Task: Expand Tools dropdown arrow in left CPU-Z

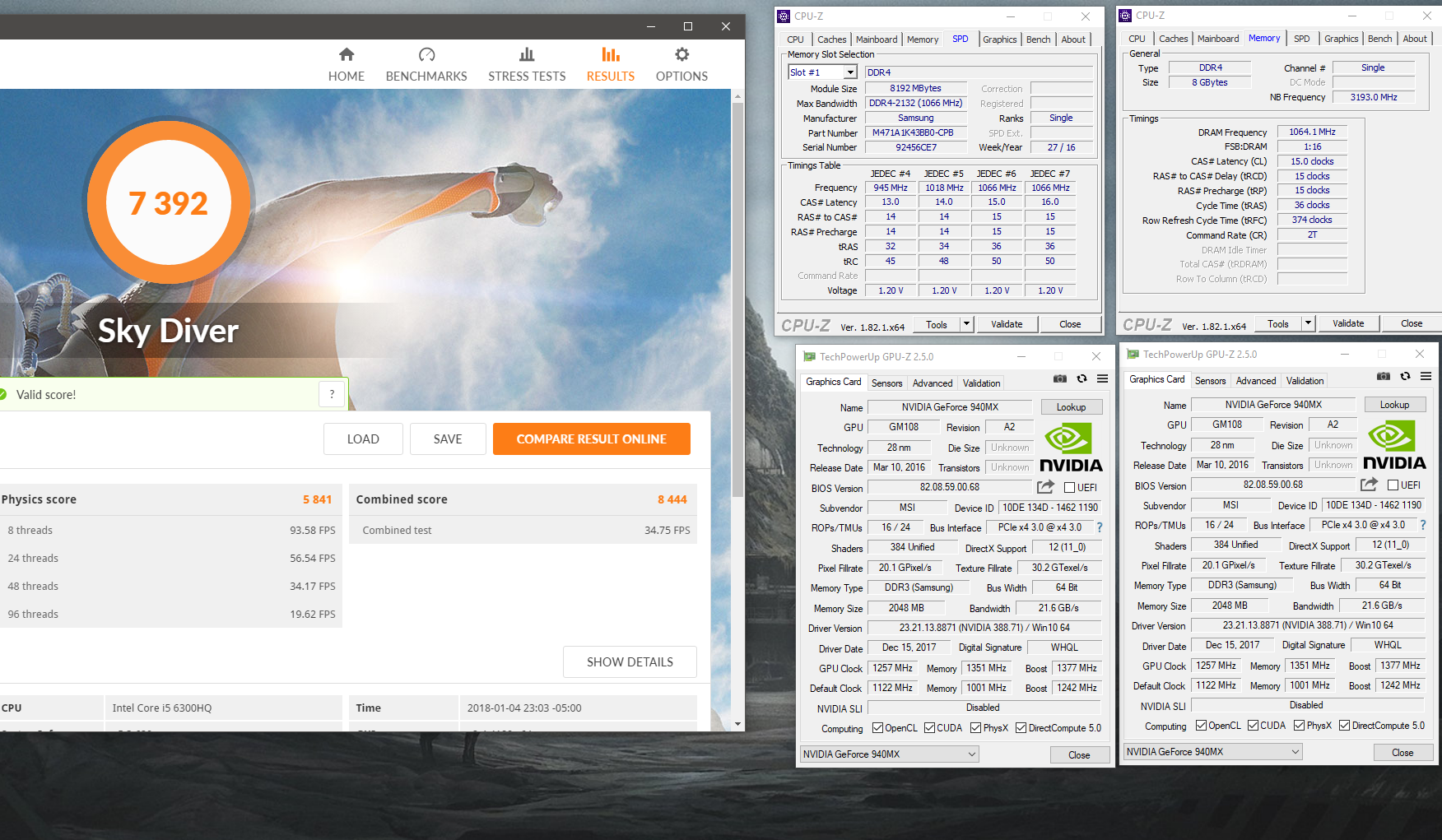Action: (x=967, y=324)
